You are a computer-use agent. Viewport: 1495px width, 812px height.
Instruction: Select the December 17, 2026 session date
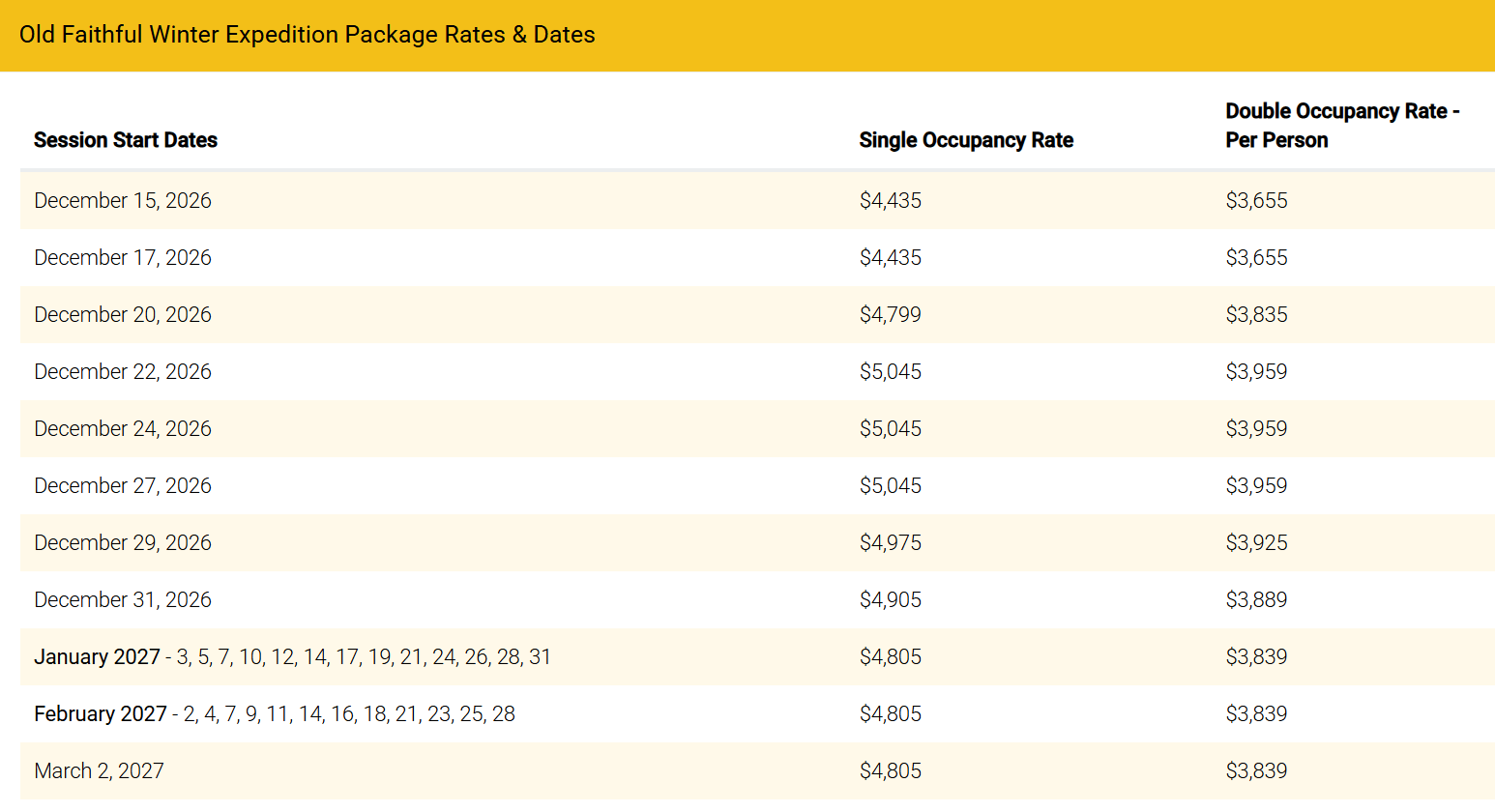point(123,257)
